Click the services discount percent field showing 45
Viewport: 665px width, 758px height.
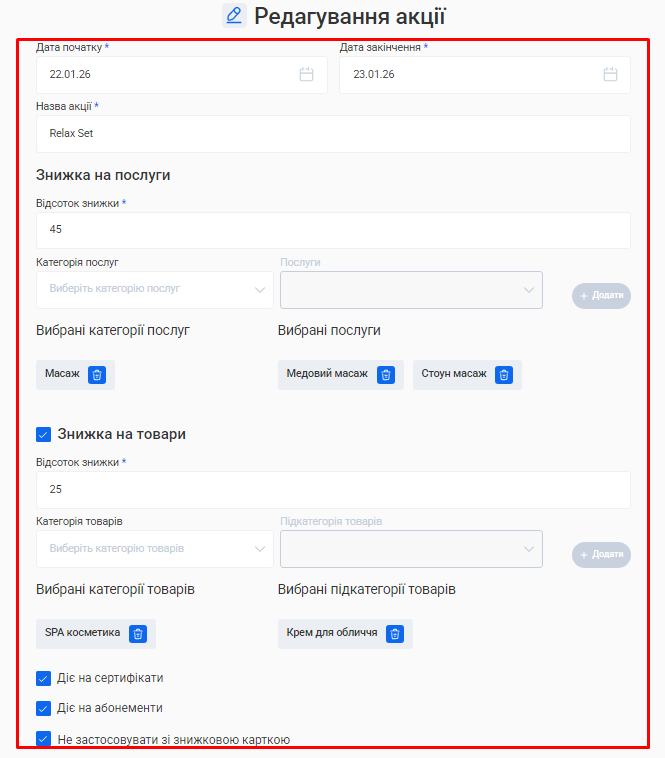333,230
